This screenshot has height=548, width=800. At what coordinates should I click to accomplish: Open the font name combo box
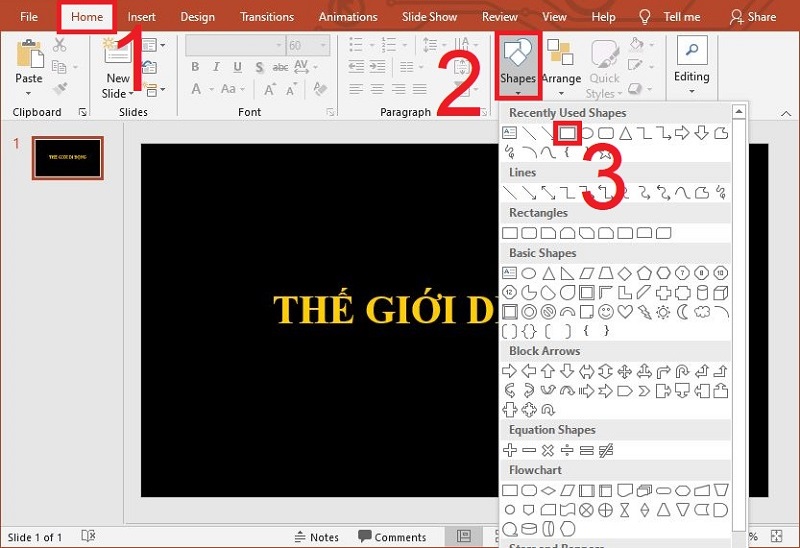pos(235,45)
